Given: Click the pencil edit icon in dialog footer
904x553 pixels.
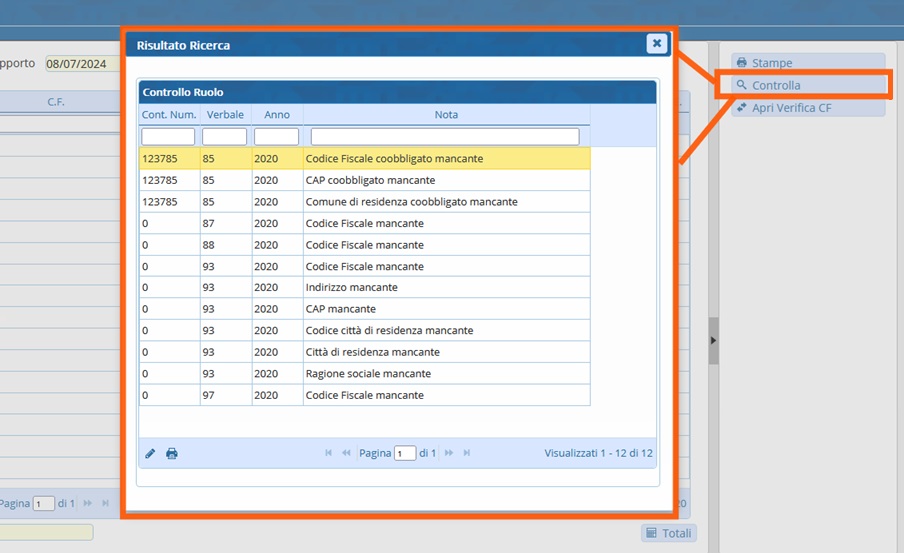Looking at the screenshot, I should point(150,453).
